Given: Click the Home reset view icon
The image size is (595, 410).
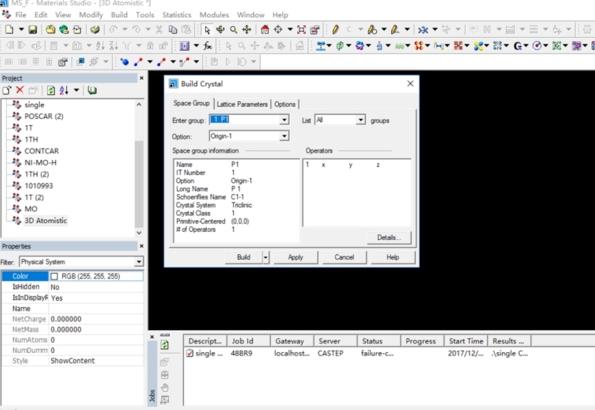Looking at the screenshot, I should 265,30.
